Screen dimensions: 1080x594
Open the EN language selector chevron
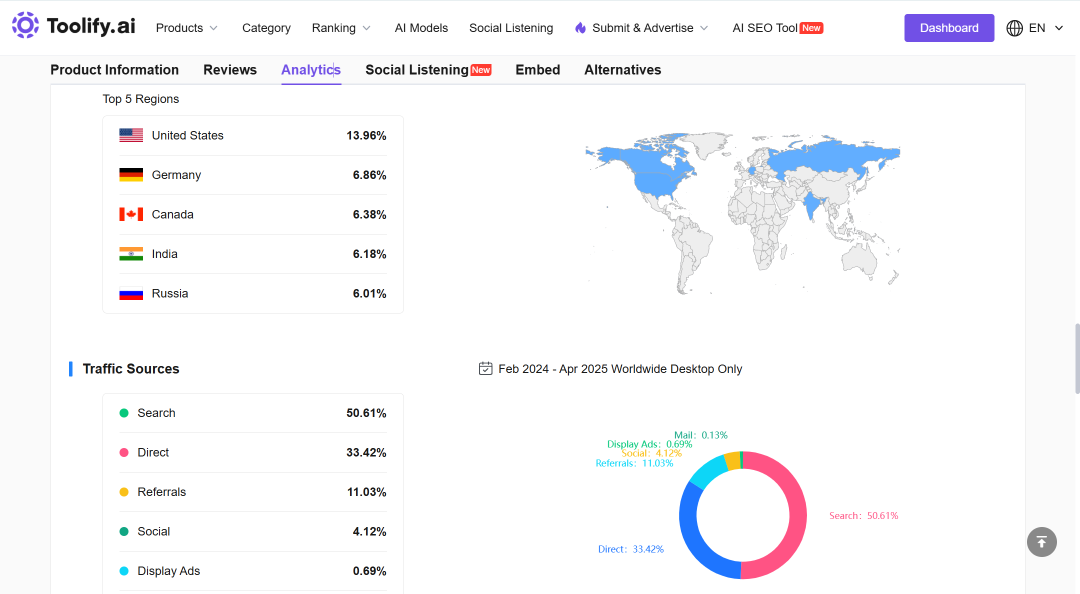(1059, 28)
